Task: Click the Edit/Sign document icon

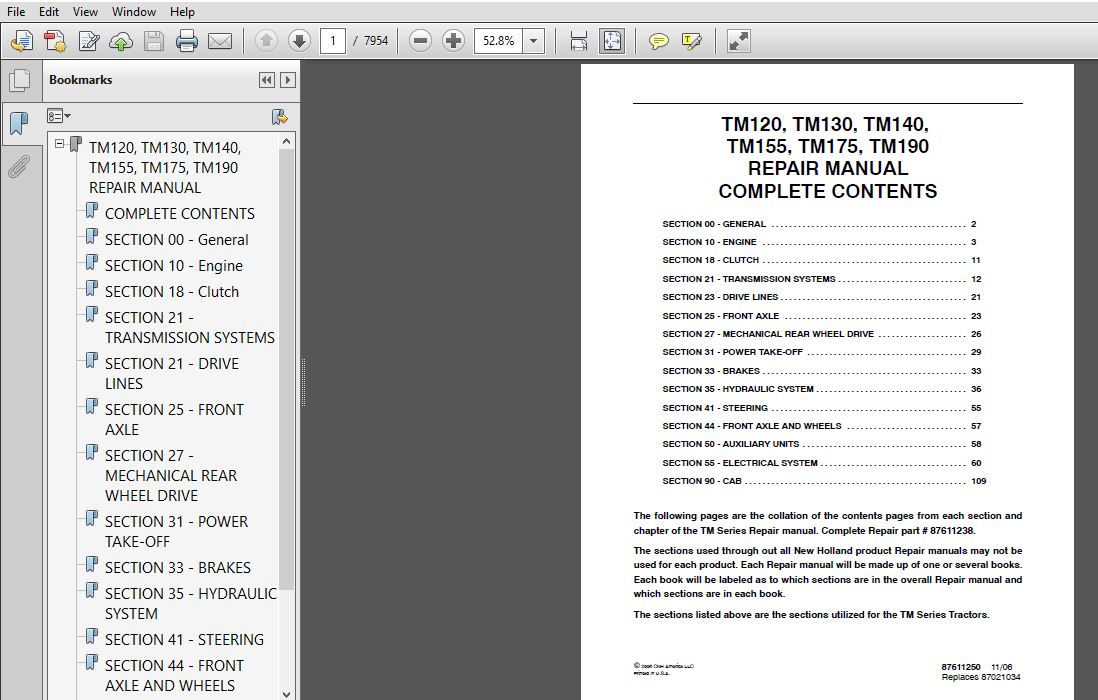Action: [88, 41]
